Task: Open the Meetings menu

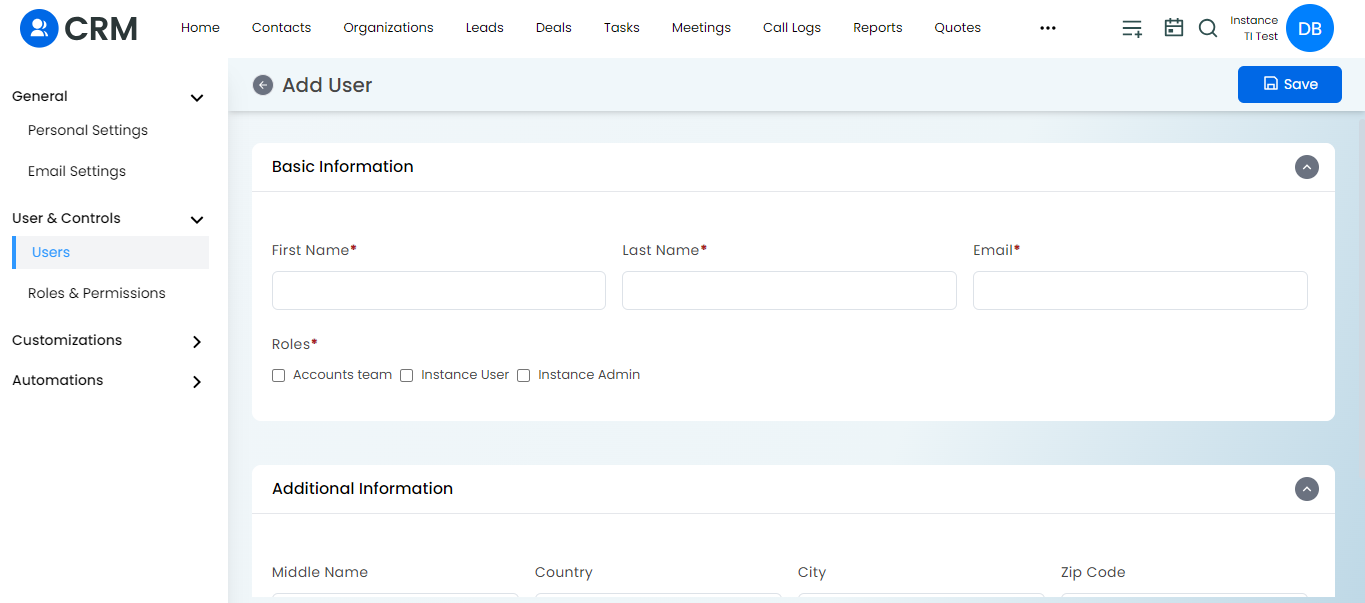Action: tap(701, 28)
